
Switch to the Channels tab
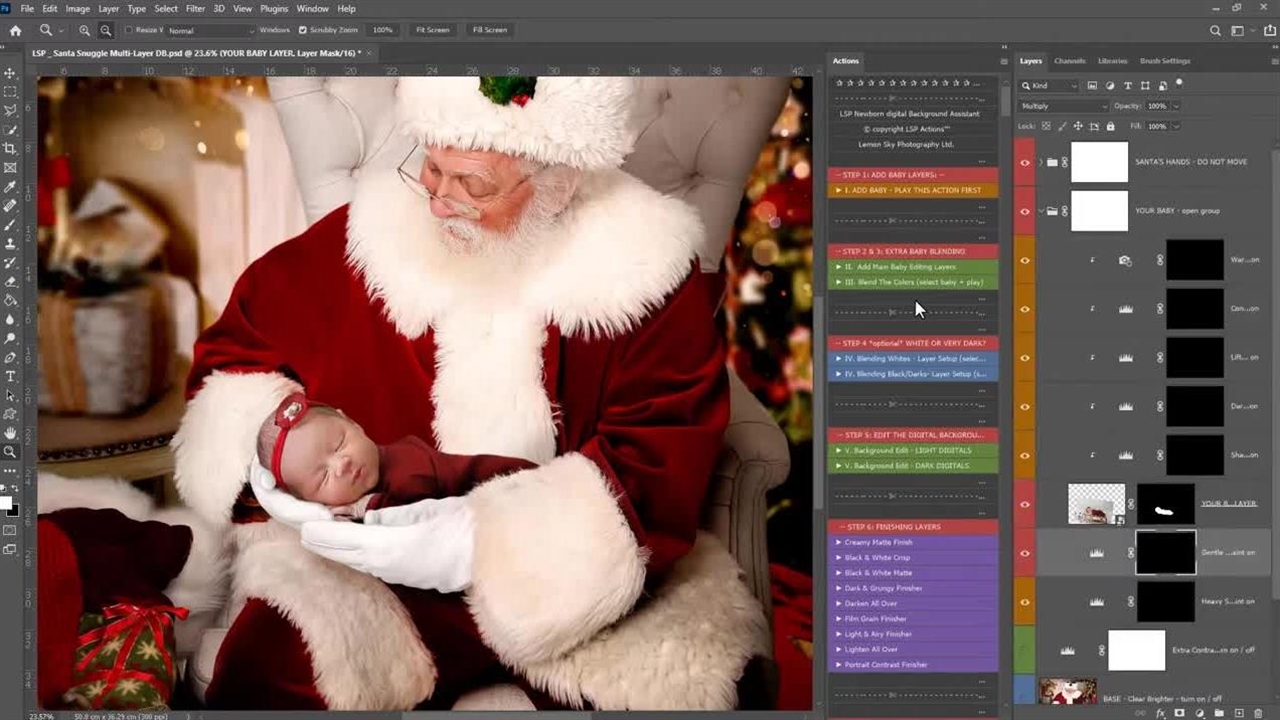(x=1069, y=61)
